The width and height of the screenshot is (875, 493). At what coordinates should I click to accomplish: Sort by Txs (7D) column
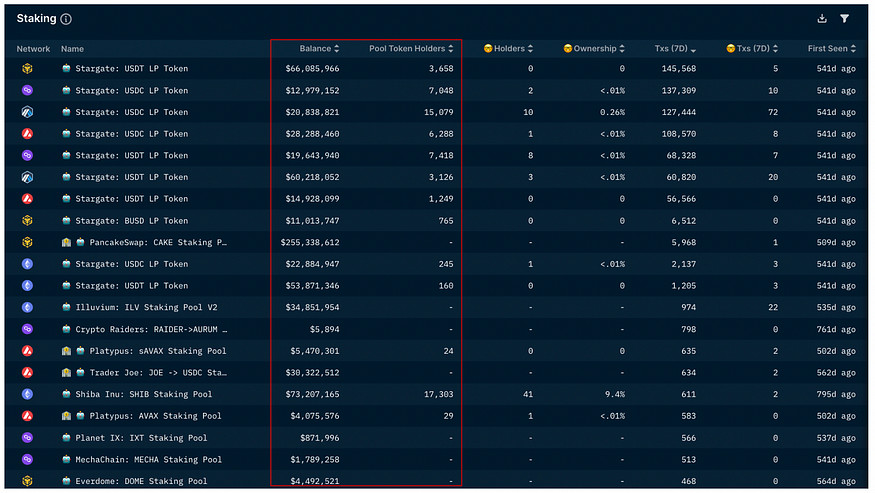click(x=675, y=49)
